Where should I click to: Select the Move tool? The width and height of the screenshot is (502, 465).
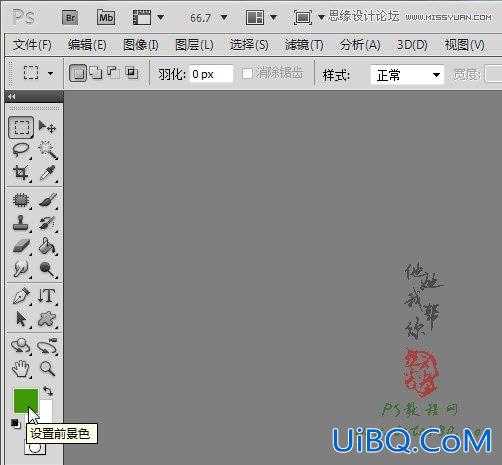(x=47, y=127)
